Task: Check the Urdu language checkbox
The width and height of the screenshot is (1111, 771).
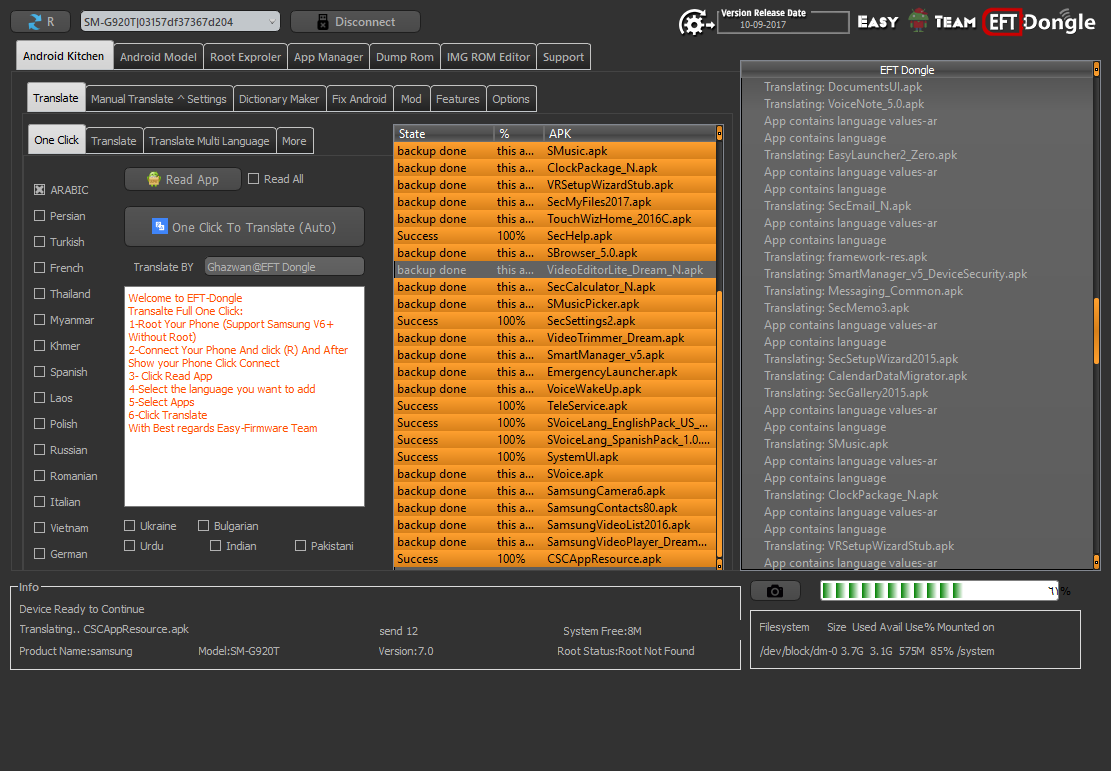Action: pyautogui.click(x=130, y=546)
